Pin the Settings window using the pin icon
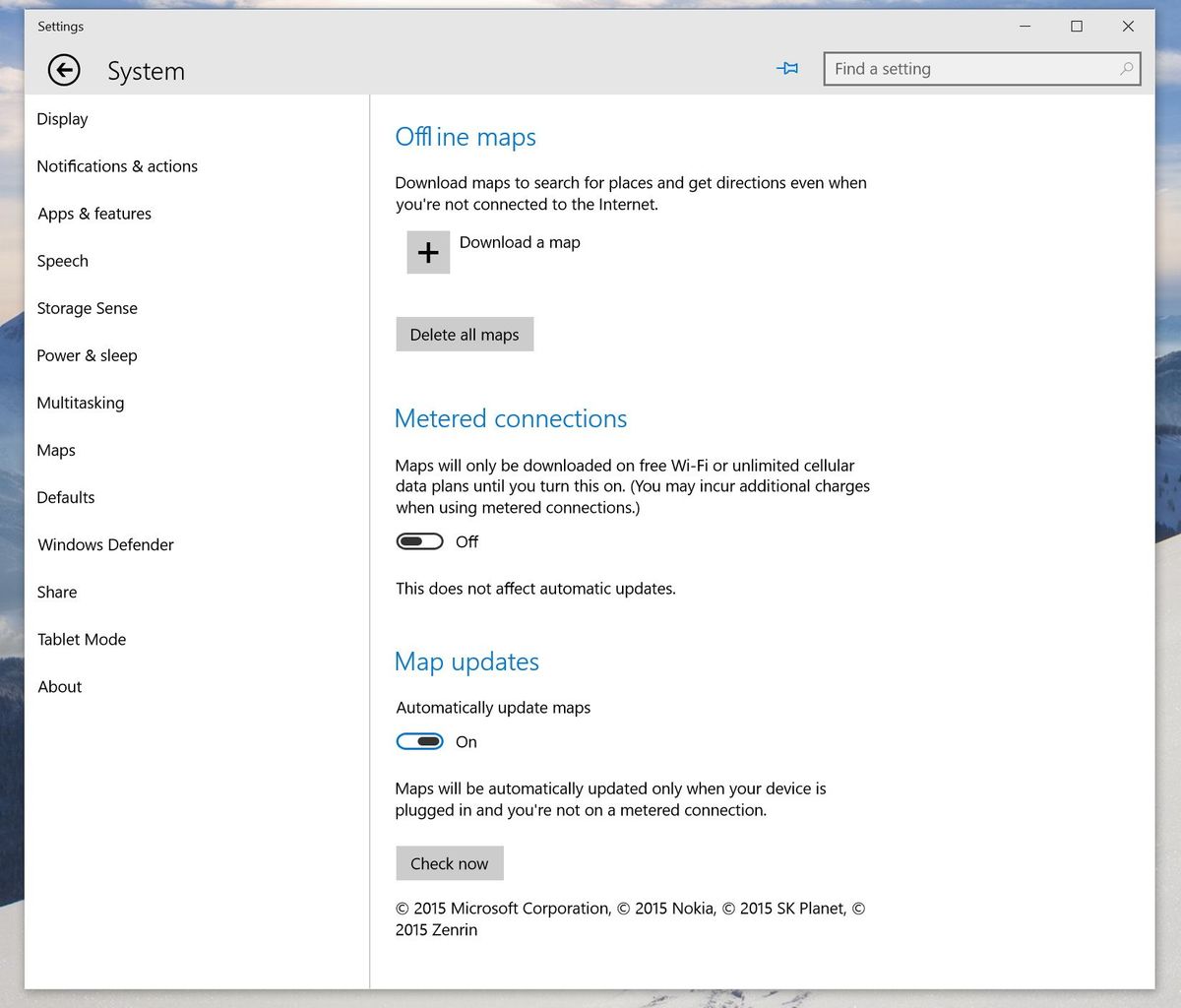 click(x=787, y=68)
